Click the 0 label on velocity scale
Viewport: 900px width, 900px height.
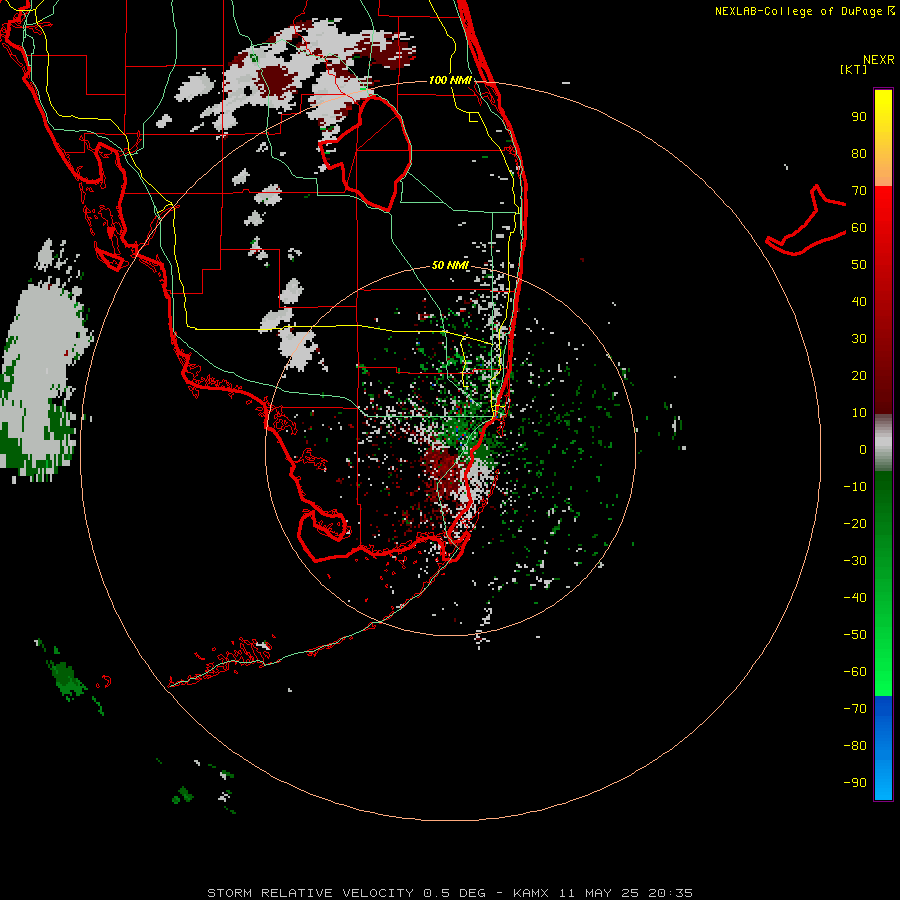(x=863, y=450)
